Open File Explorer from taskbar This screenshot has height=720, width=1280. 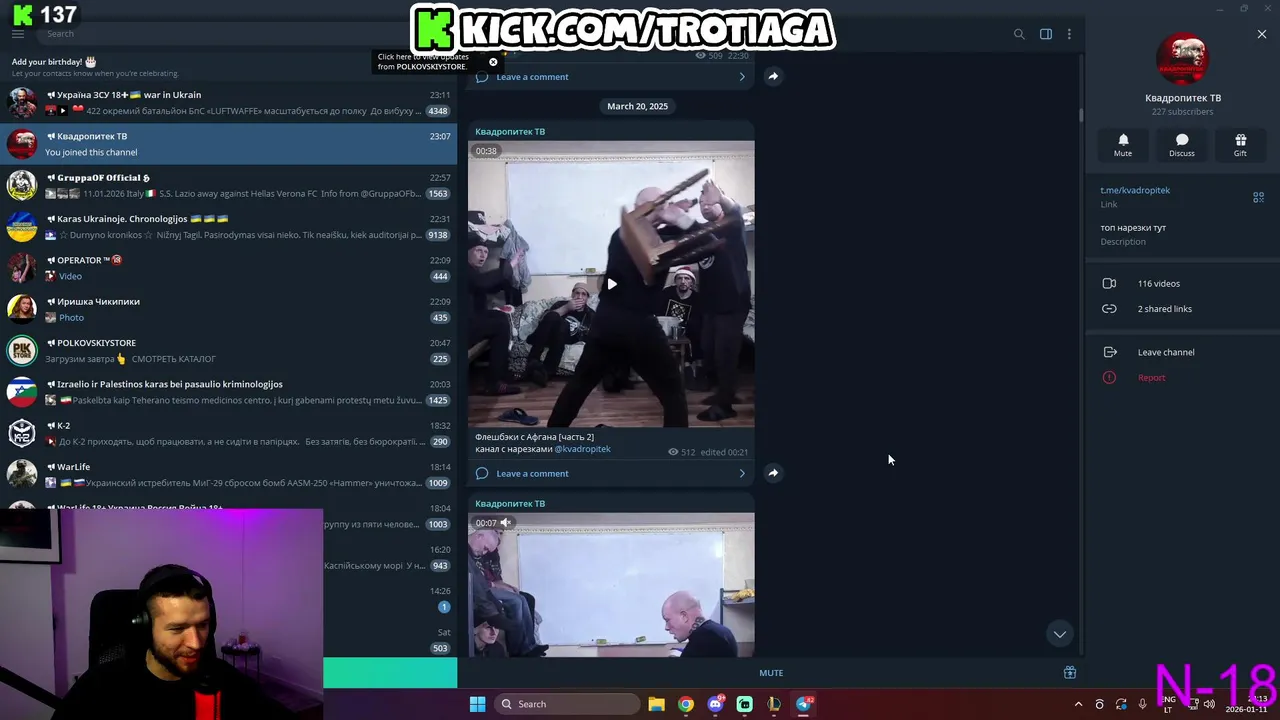656,704
